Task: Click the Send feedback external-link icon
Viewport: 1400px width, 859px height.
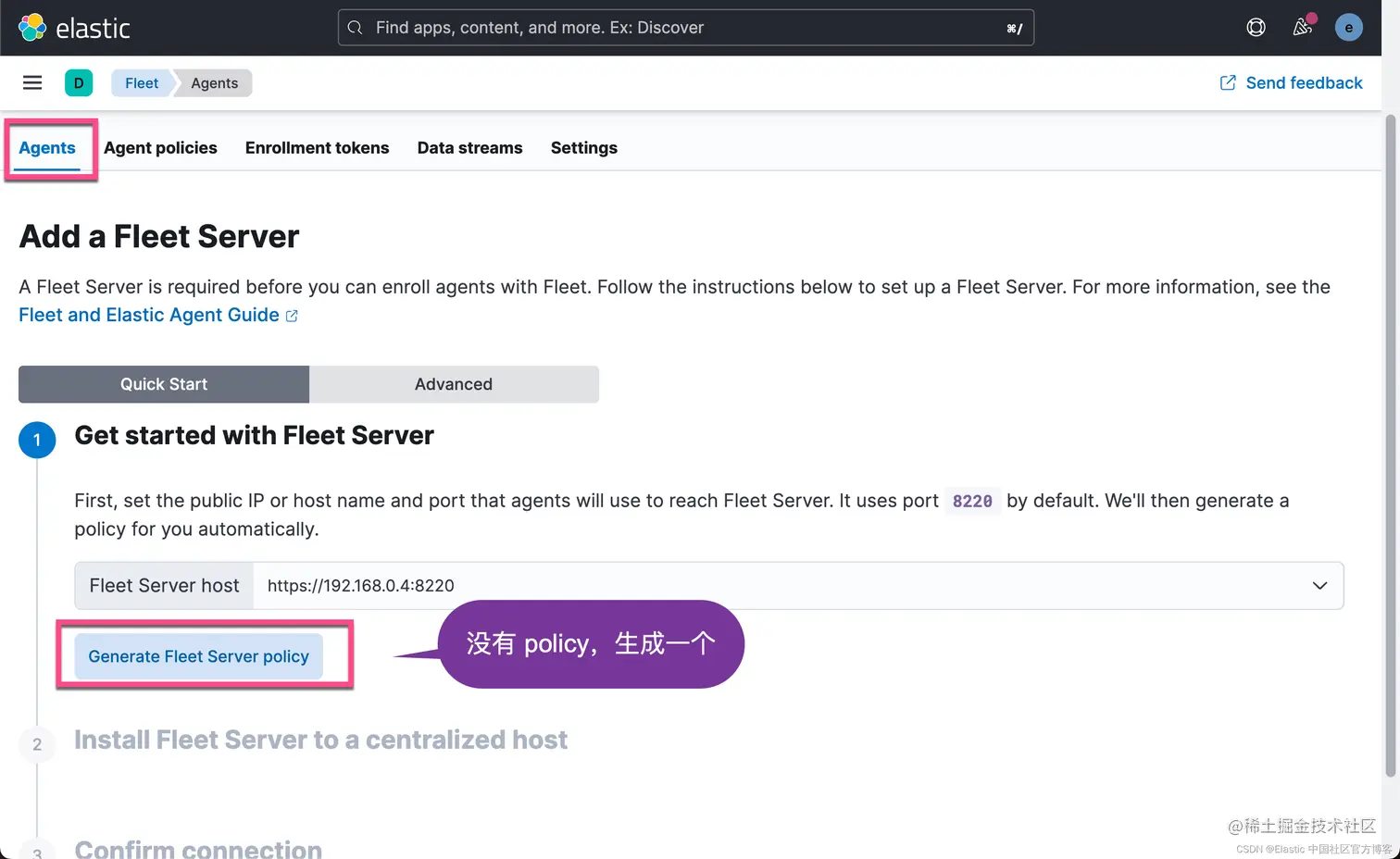Action: [x=1228, y=83]
